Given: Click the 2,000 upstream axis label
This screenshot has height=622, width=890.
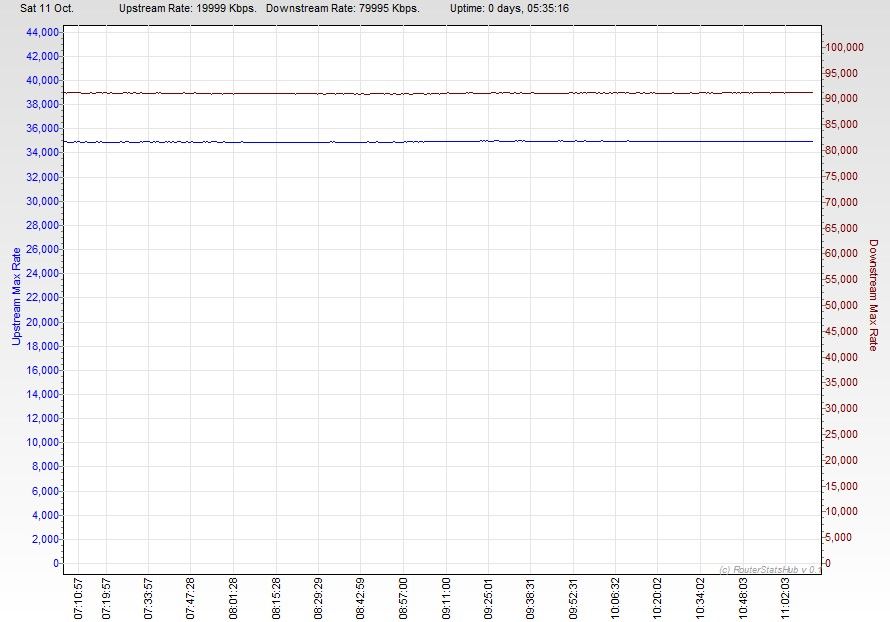Looking at the screenshot, I should (x=45, y=539).
